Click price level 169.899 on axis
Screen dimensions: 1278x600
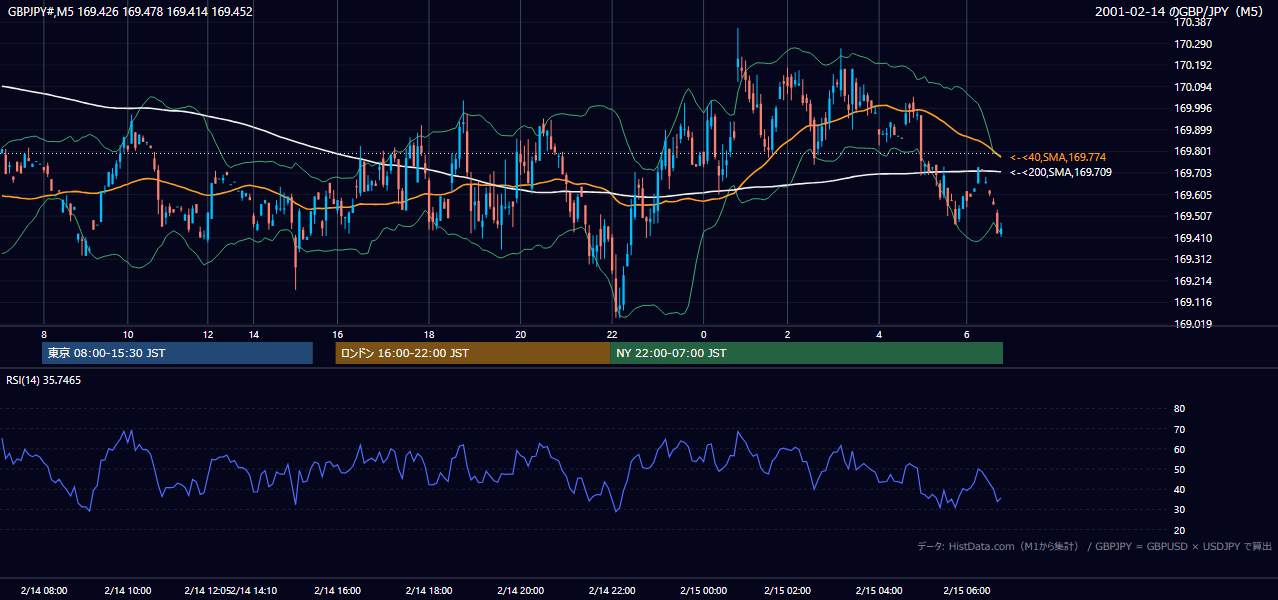[1193, 130]
